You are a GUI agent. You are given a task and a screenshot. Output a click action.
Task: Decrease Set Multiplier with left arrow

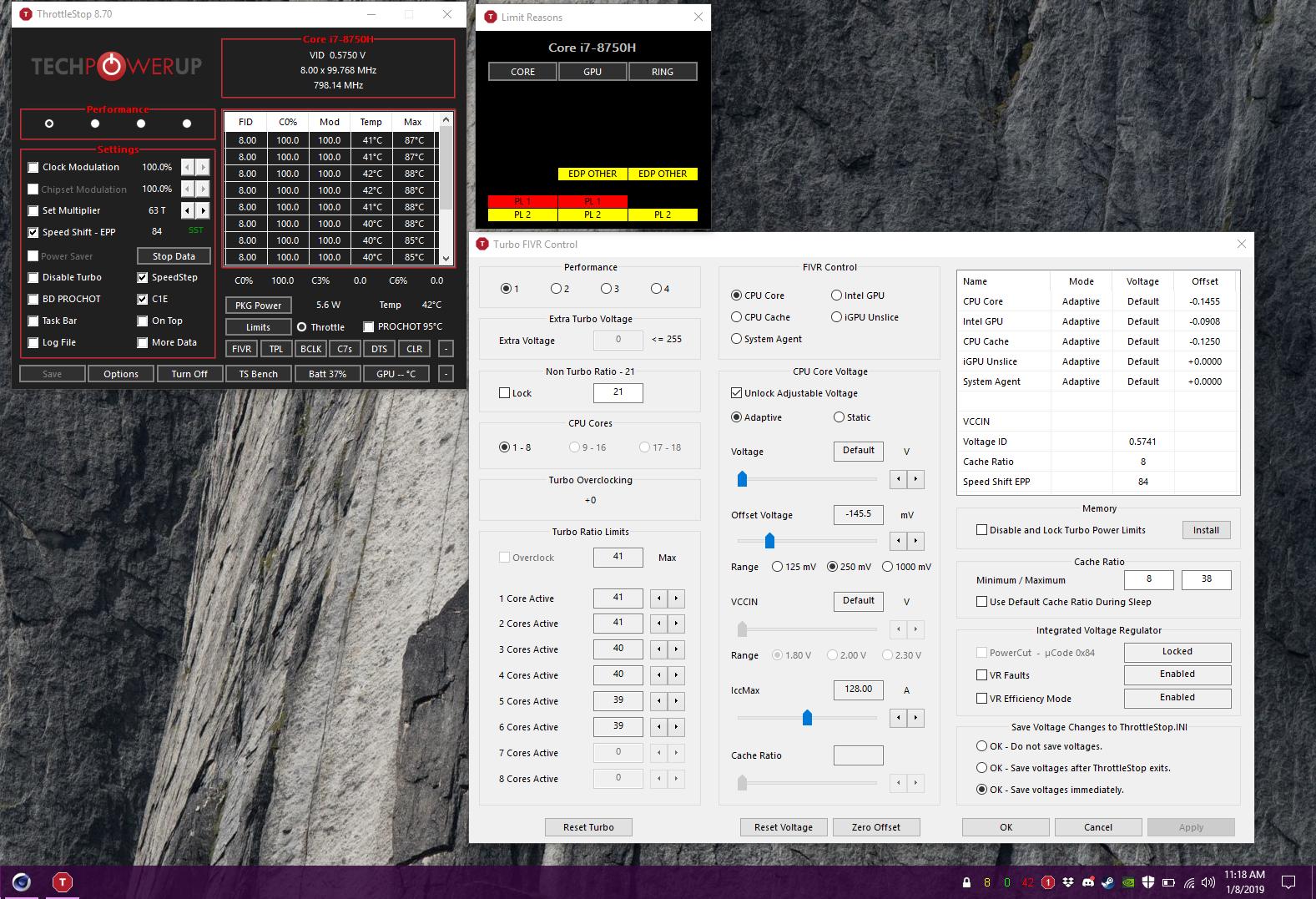point(188,210)
